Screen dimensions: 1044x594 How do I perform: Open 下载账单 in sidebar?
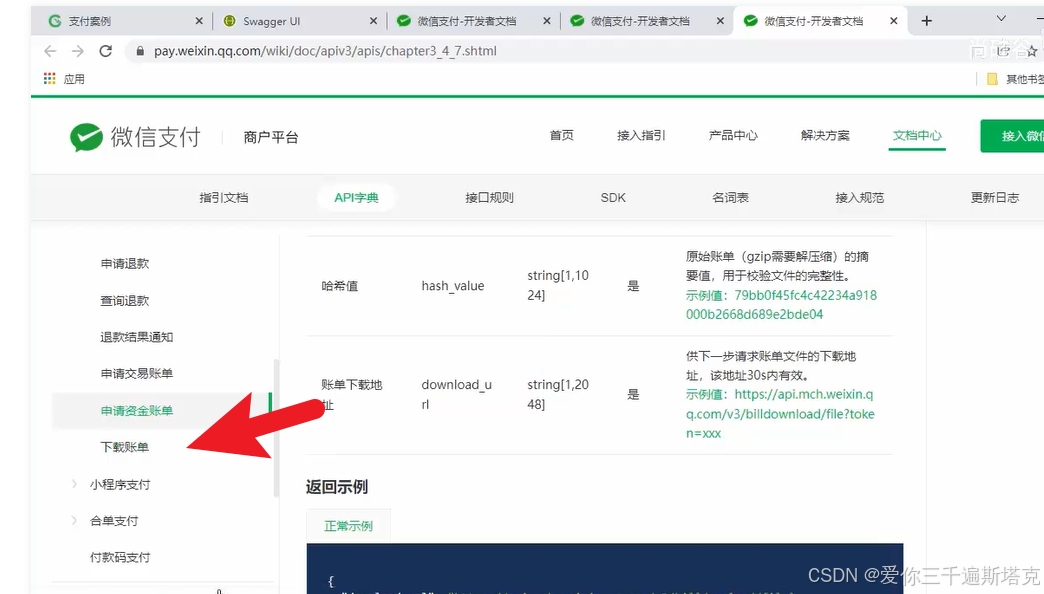click(x=125, y=447)
